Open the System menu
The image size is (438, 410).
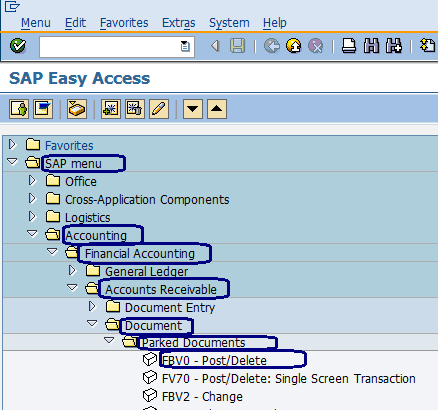229,23
